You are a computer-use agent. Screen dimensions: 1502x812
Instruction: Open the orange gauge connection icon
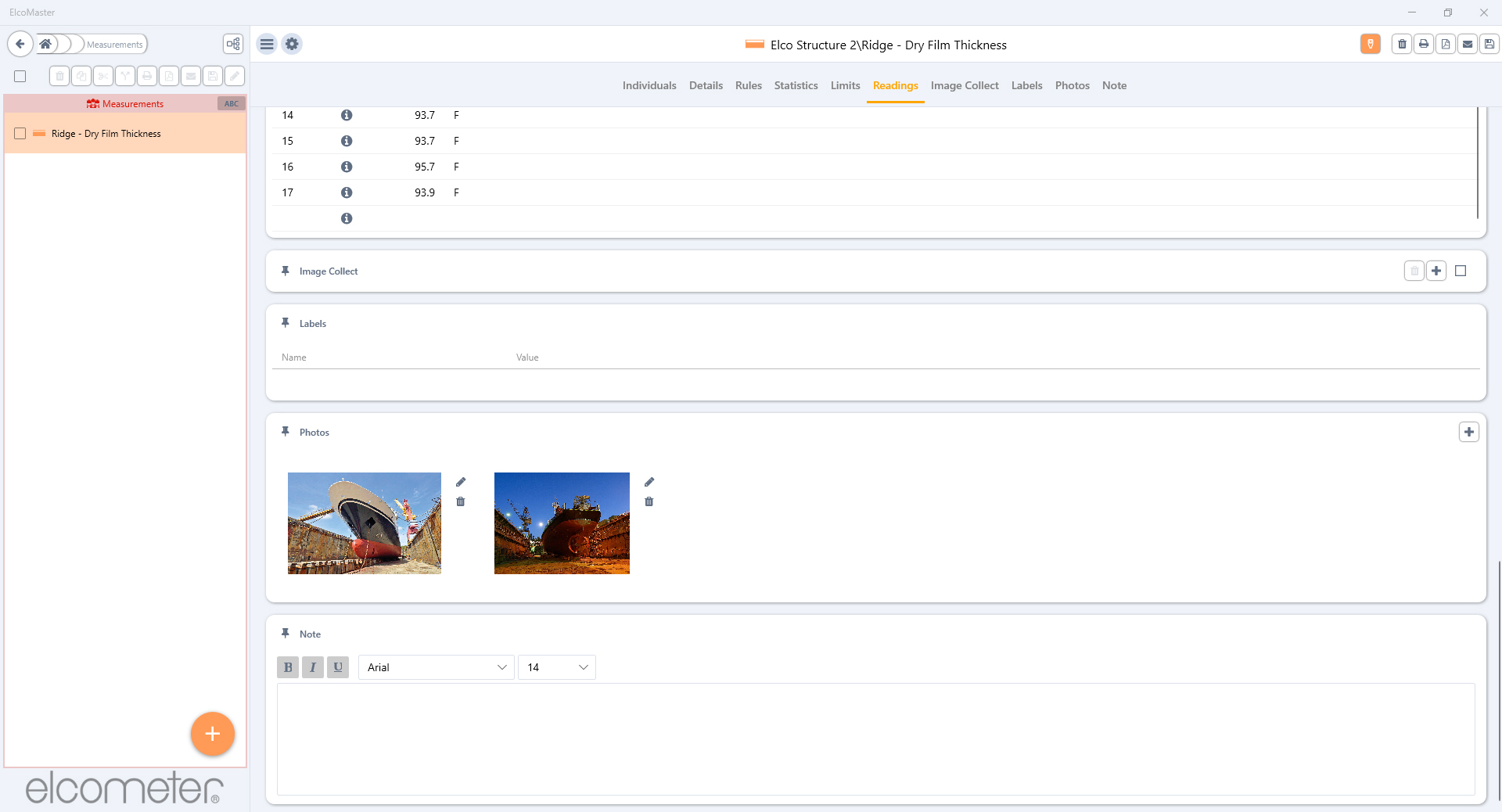coord(1371,44)
